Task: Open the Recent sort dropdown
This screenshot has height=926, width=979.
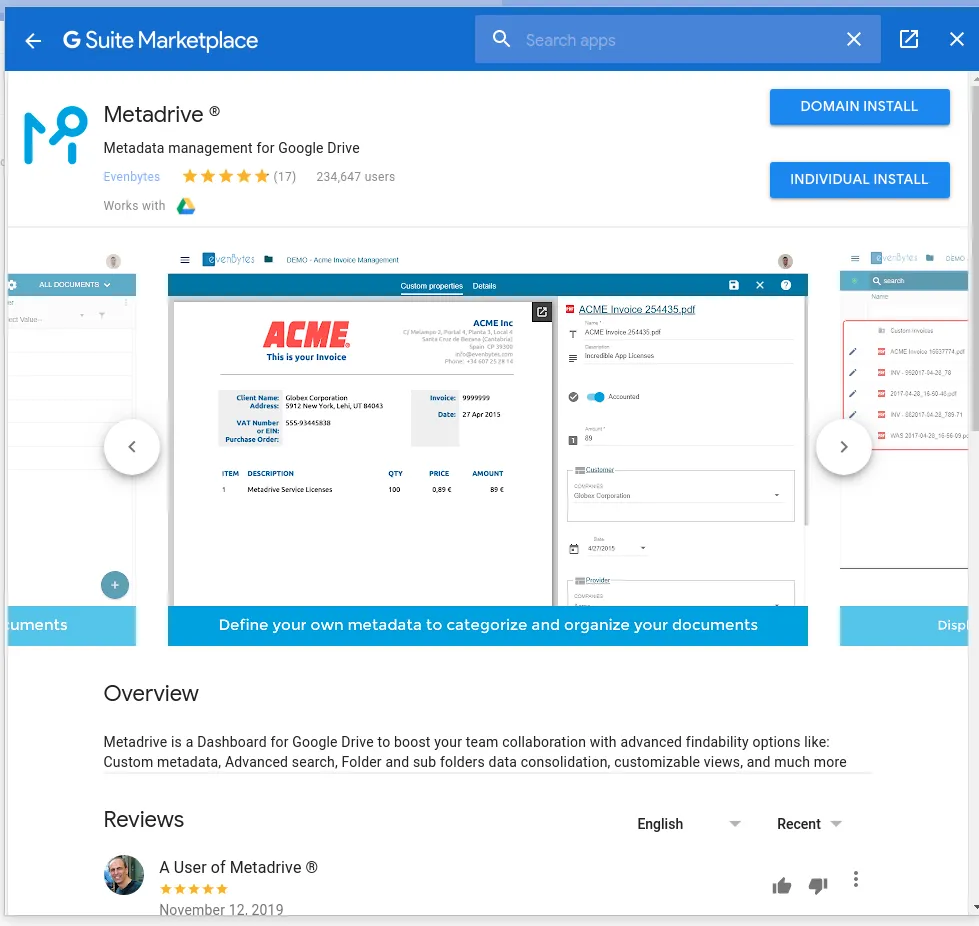Action: [x=809, y=824]
